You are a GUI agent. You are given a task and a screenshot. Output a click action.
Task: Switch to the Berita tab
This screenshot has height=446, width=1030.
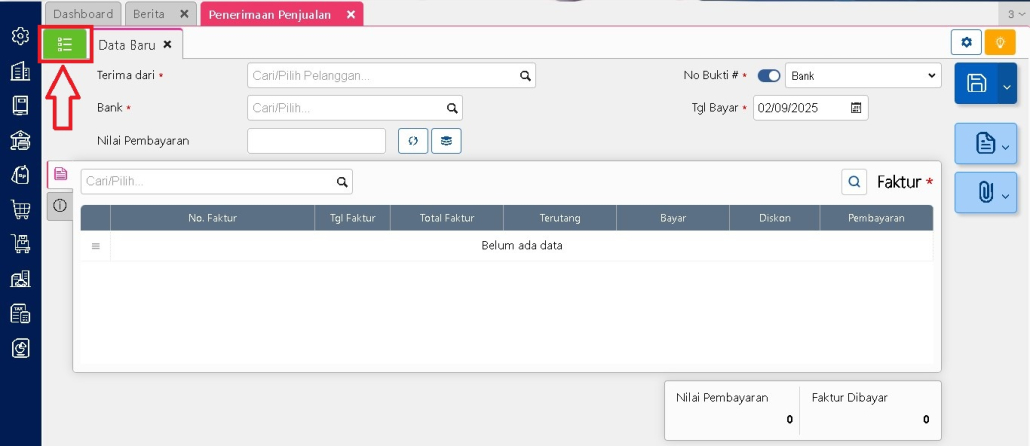click(x=149, y=14)
